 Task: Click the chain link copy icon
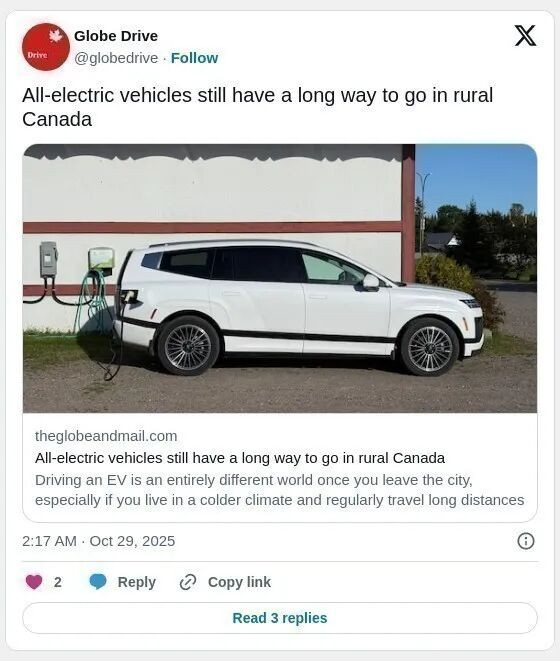point(188,582)
